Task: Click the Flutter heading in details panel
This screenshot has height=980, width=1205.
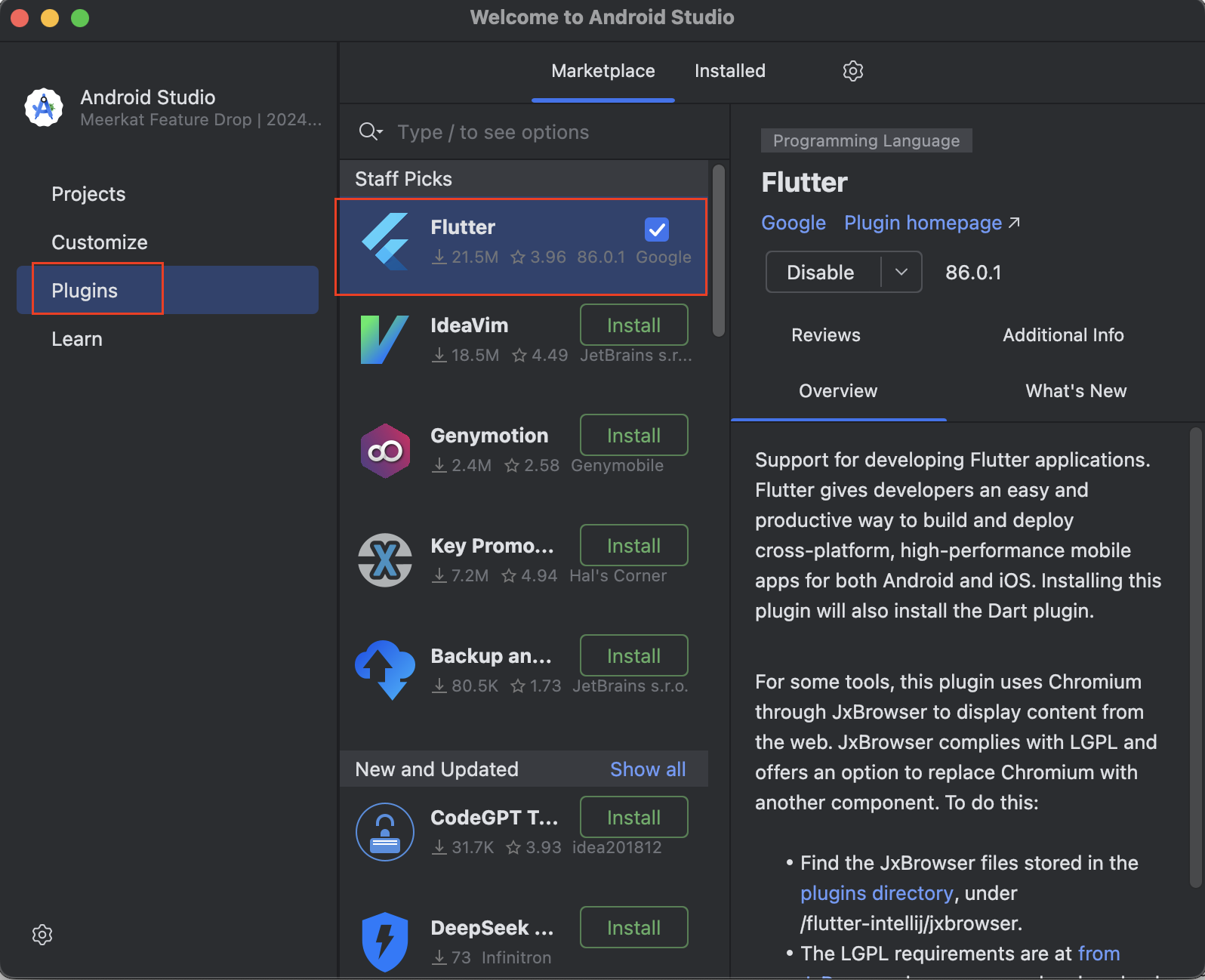Action: pos(804,183)
